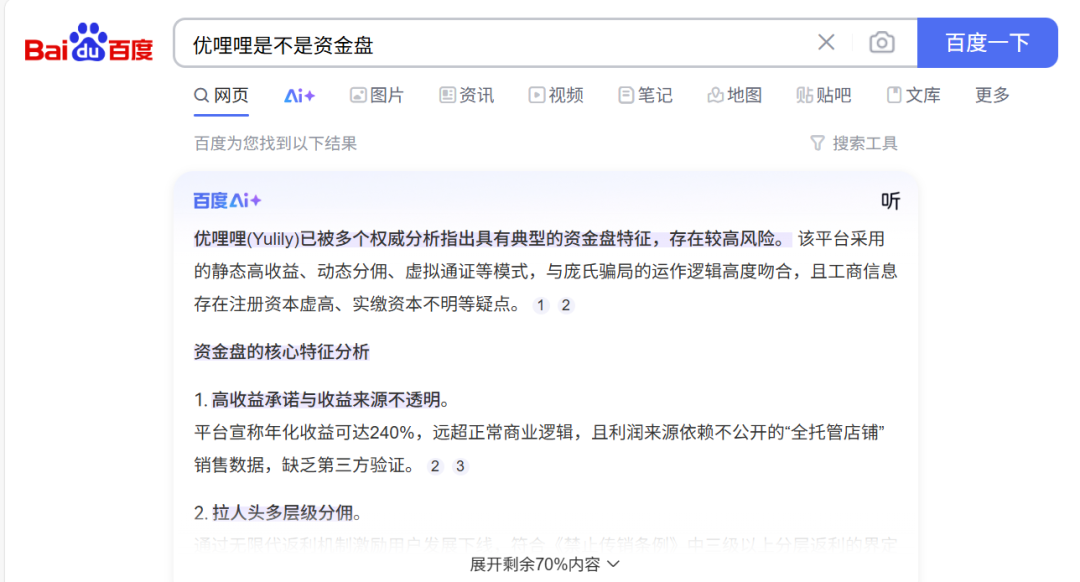The image size is (1080, 582).
Task: Open the 文库 library tab
Action: (913, 95)
